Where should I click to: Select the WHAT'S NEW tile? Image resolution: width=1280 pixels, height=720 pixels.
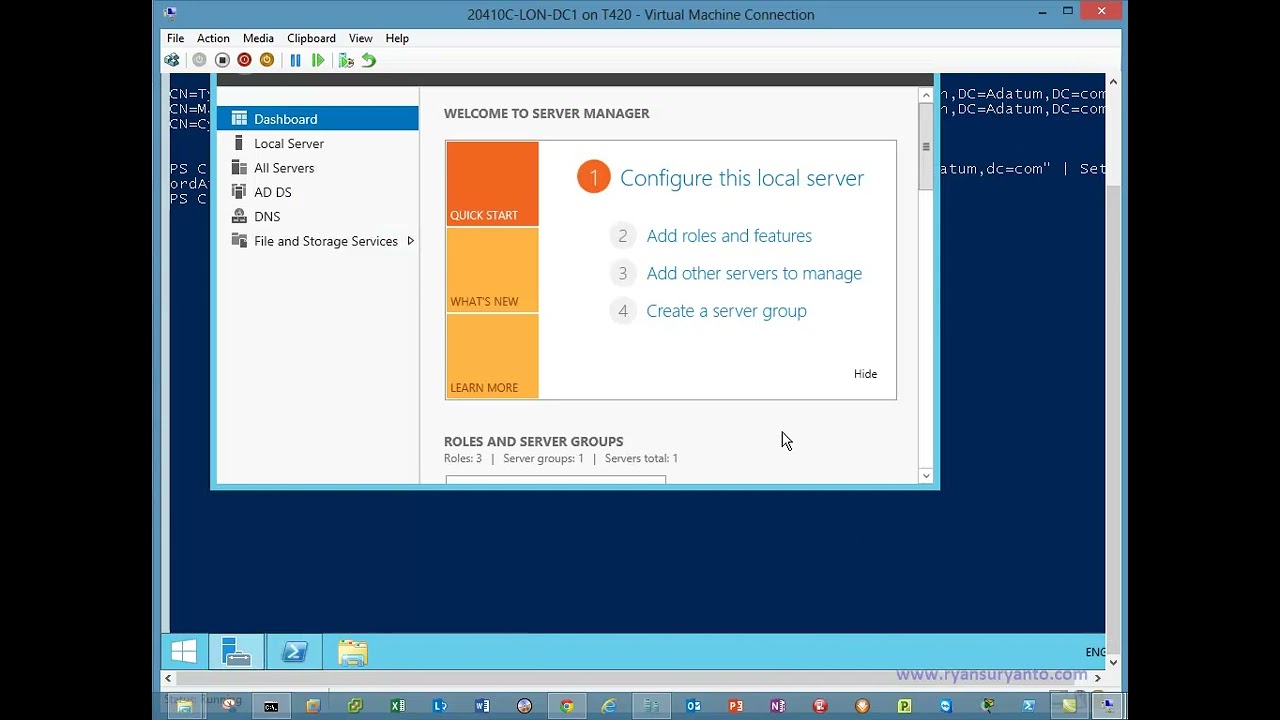coord(492,270)
